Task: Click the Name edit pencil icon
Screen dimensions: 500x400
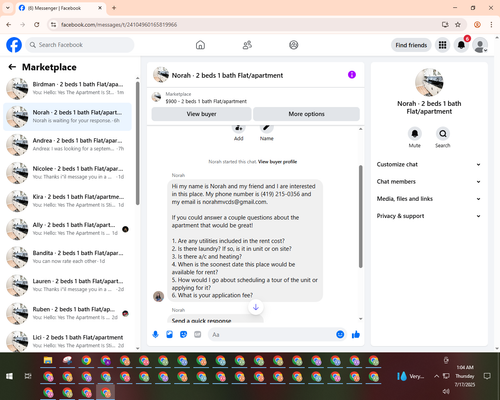Action: point(267,128)
